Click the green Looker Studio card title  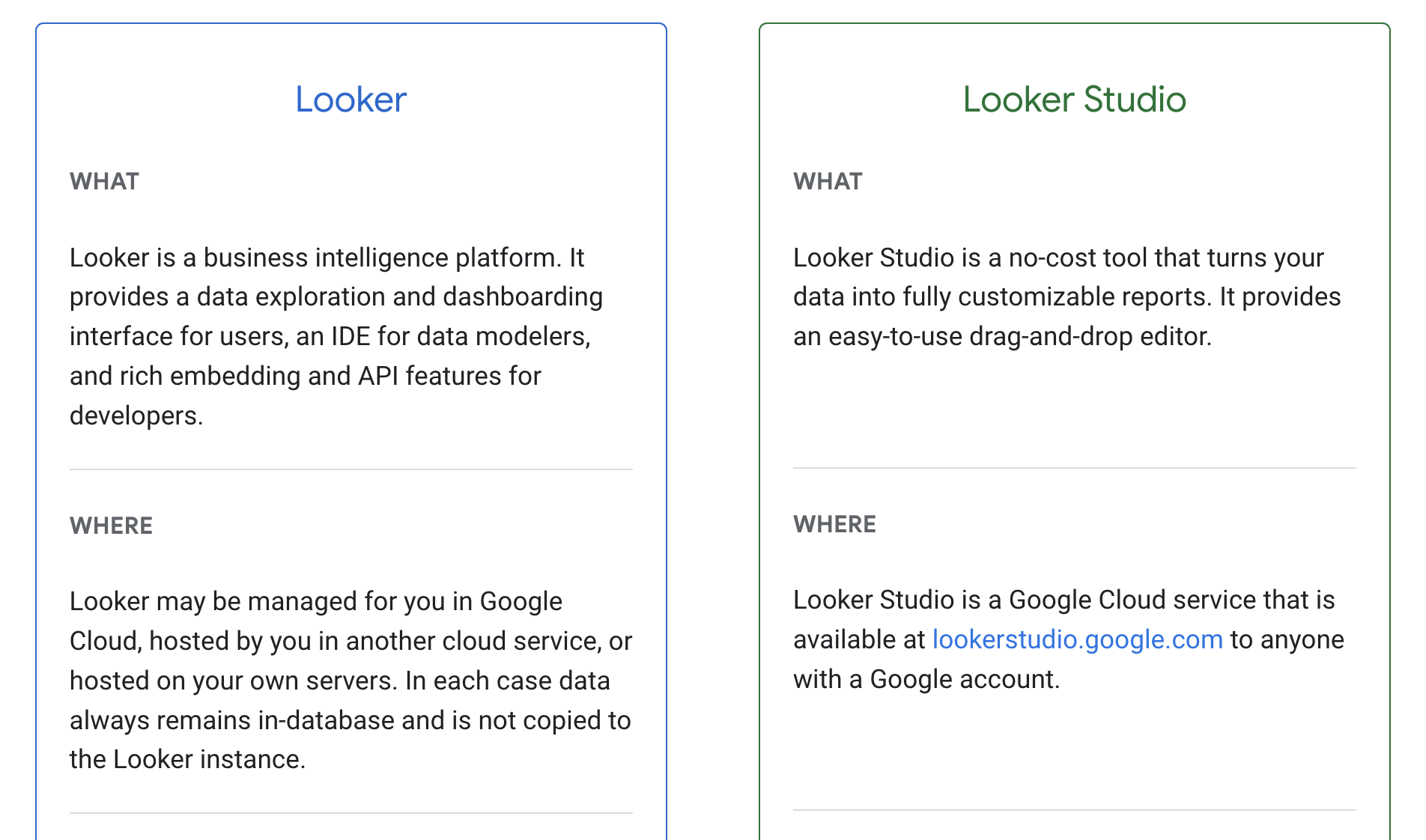tap(1074, 100)
